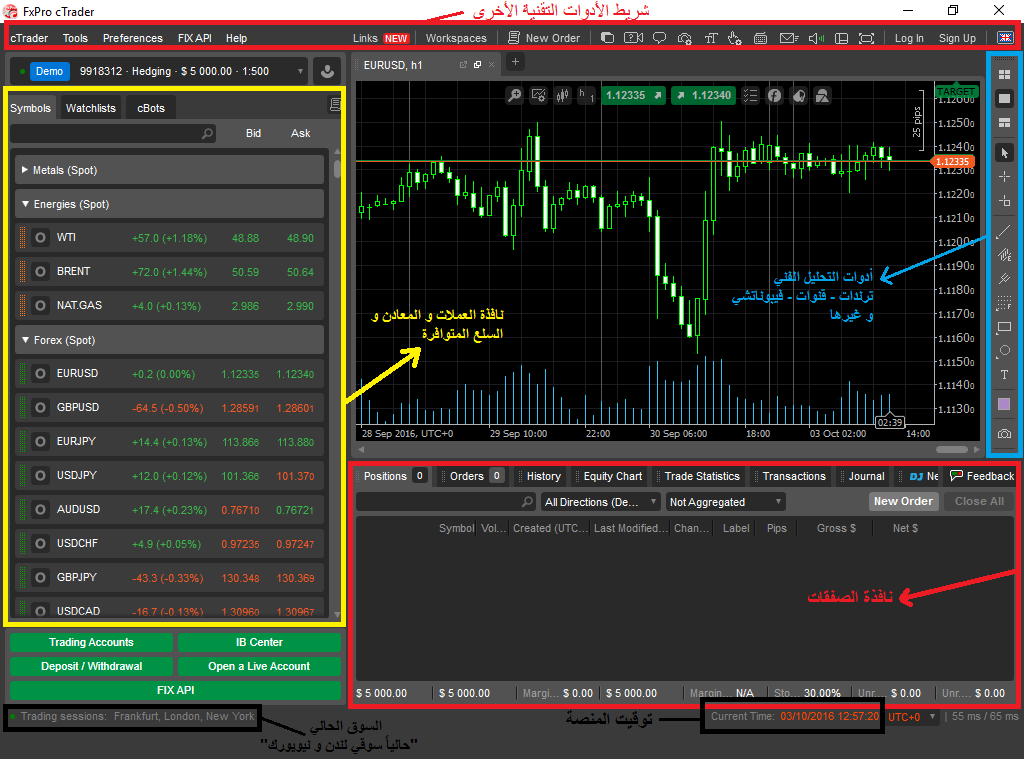Toggle the round button next to BRENT

click(40, 271)
